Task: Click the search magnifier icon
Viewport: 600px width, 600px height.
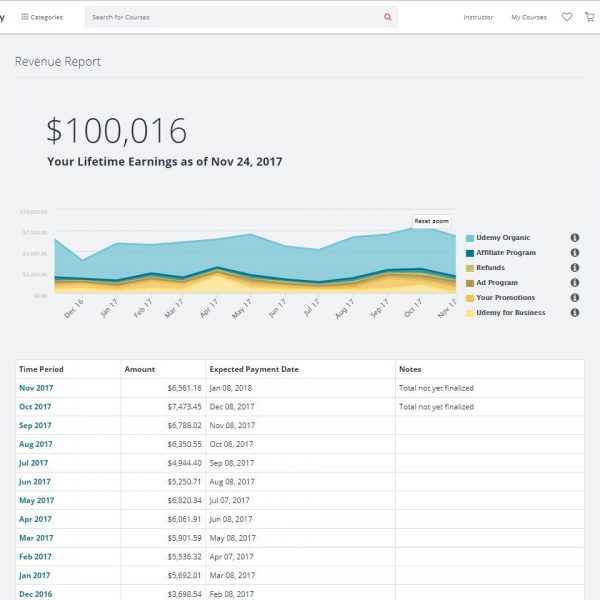Action: (388, 17)
